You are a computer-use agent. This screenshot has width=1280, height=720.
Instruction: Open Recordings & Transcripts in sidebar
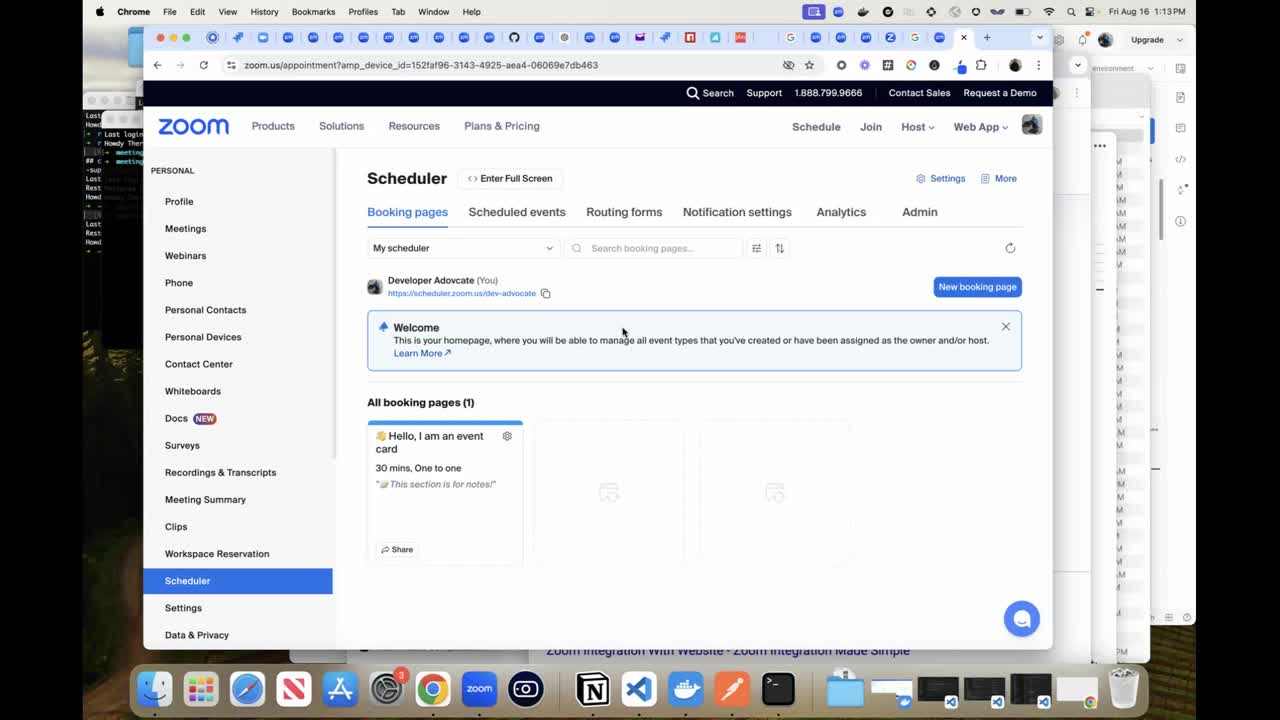click(x=220, y=473)
